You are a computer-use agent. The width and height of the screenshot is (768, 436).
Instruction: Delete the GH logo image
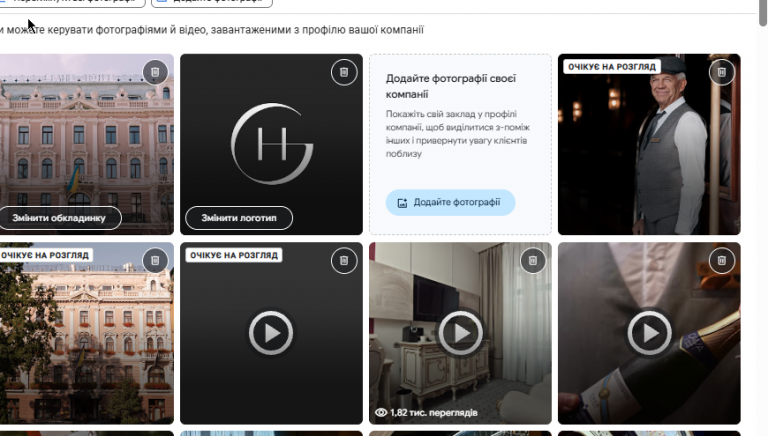click(344, 73)
